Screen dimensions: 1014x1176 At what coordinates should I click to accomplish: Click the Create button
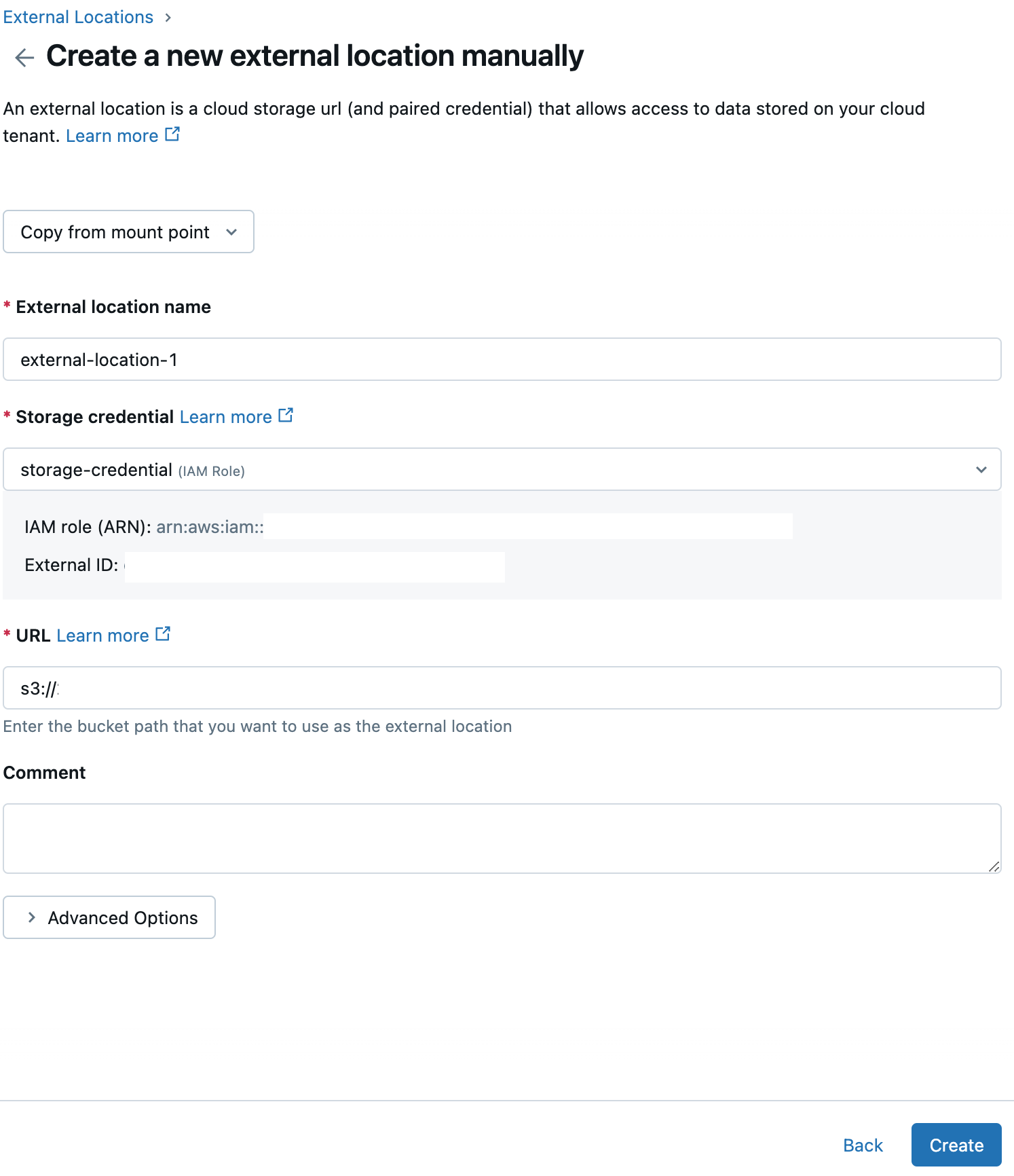[x=956, y=1145]
